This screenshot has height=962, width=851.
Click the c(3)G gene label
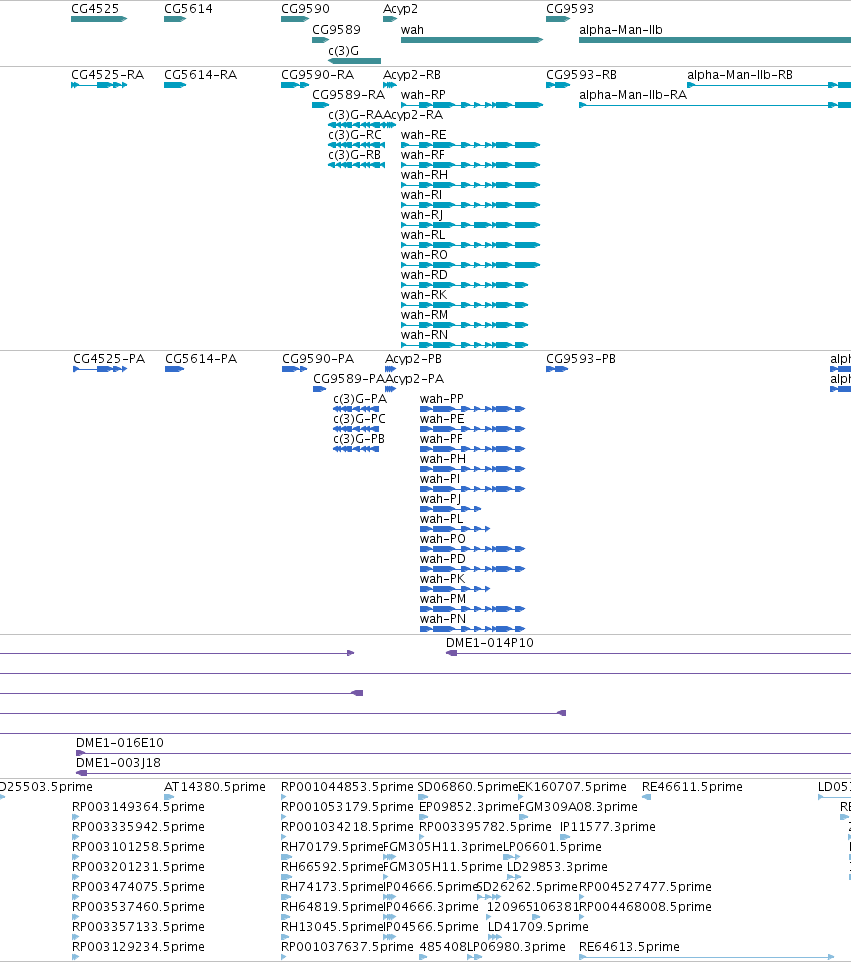[344, 51]
